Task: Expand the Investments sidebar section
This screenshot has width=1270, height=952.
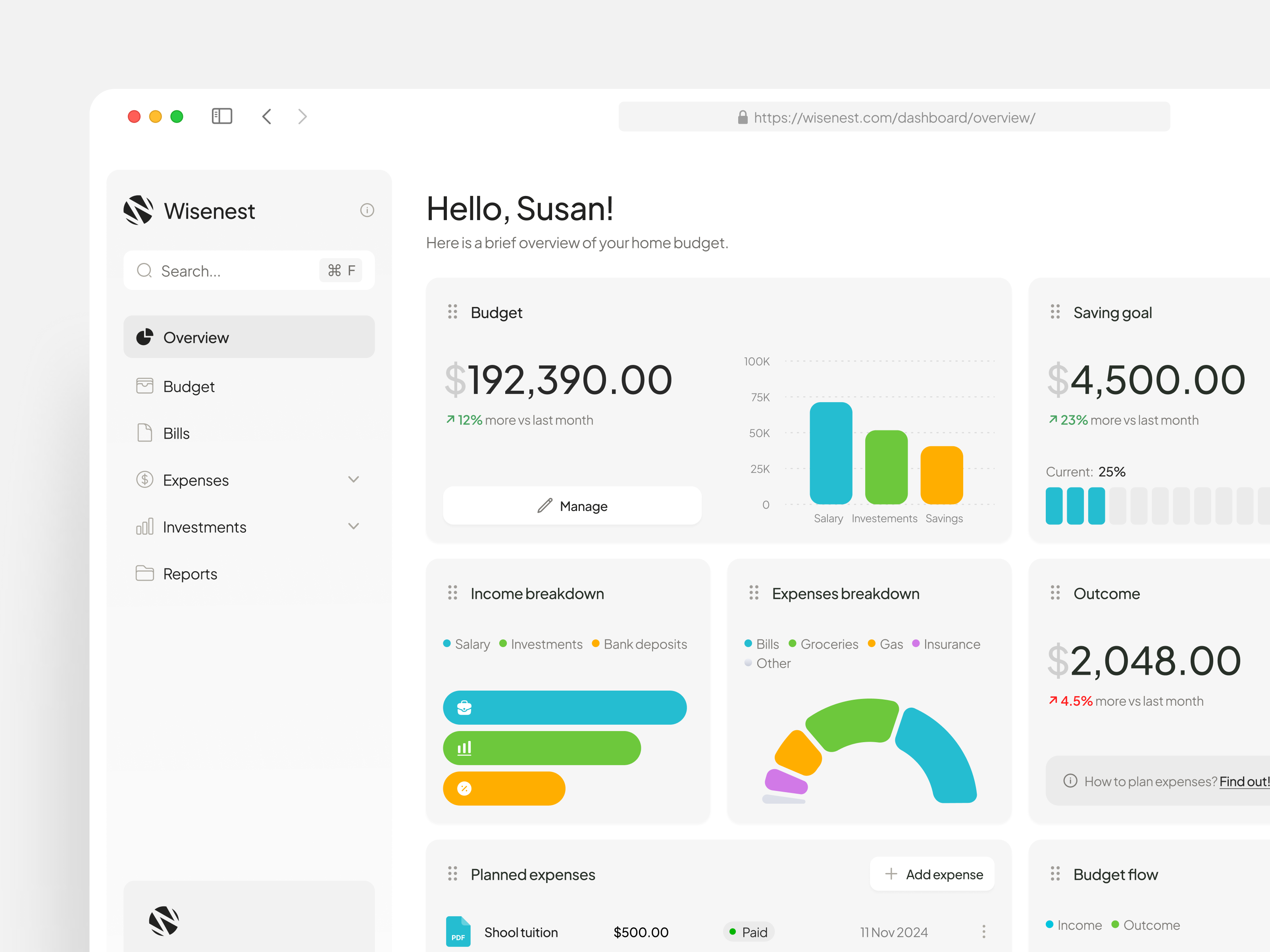Action: tap(354, 526)
